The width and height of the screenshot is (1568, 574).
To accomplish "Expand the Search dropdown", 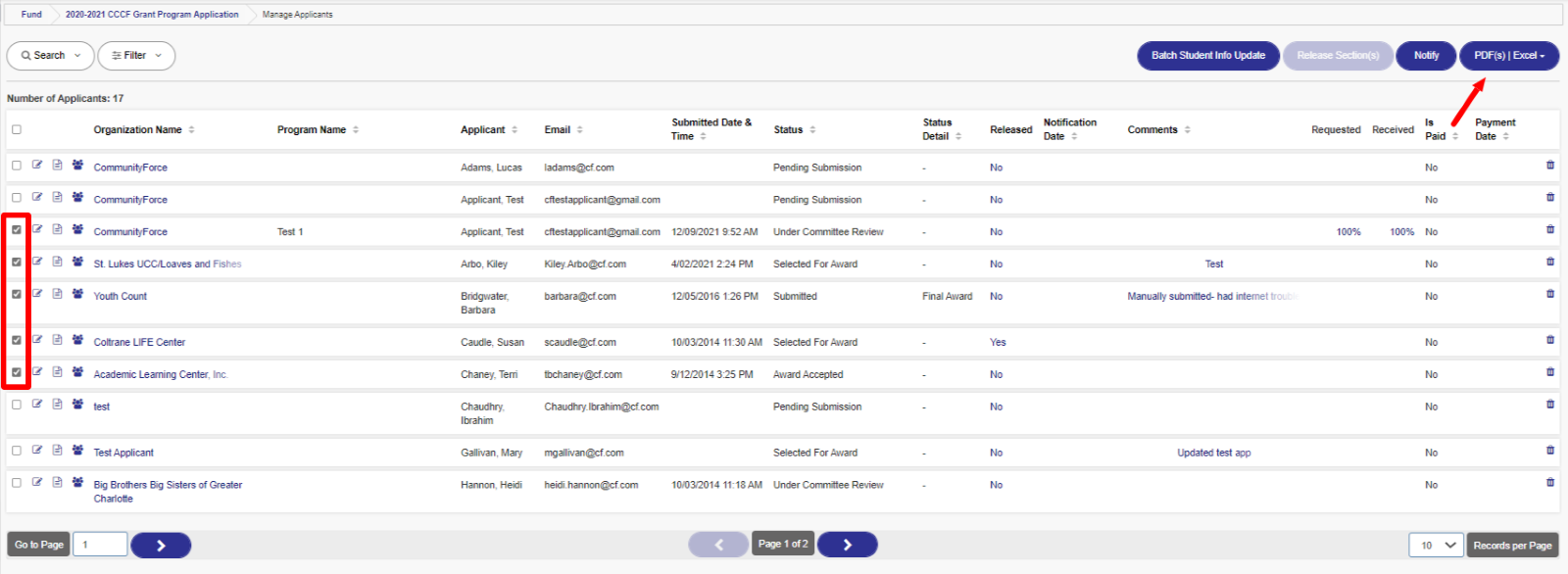I will [x=51, y=56].
